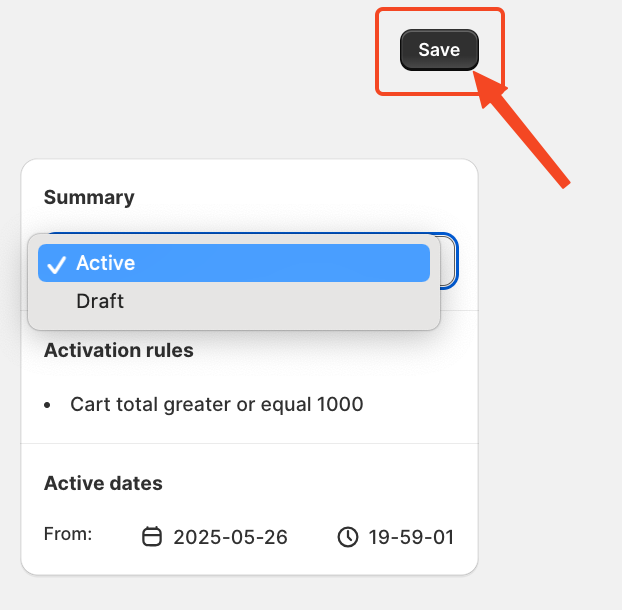Click the checkmark beside Active
Image resolution: width=622 pixels, height=610 pixels.
(x=56, y=265)
